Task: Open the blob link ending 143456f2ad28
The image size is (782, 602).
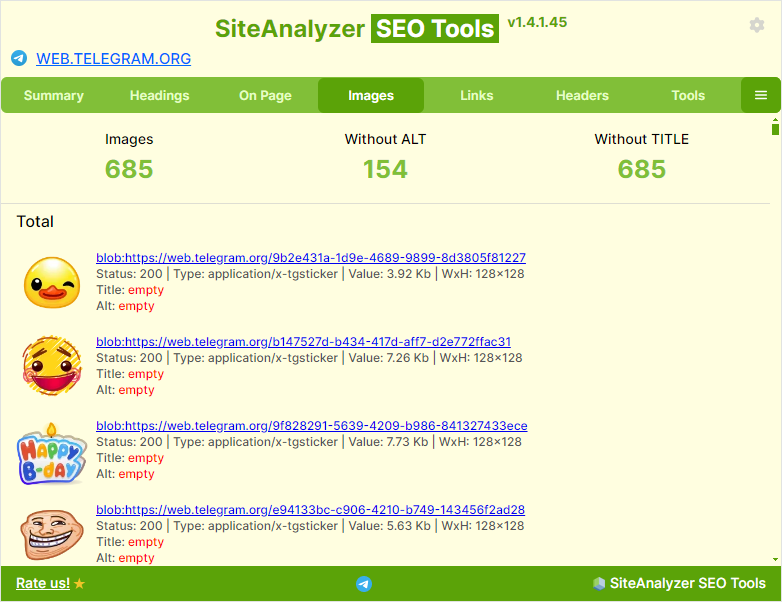Action: point(310,510)
